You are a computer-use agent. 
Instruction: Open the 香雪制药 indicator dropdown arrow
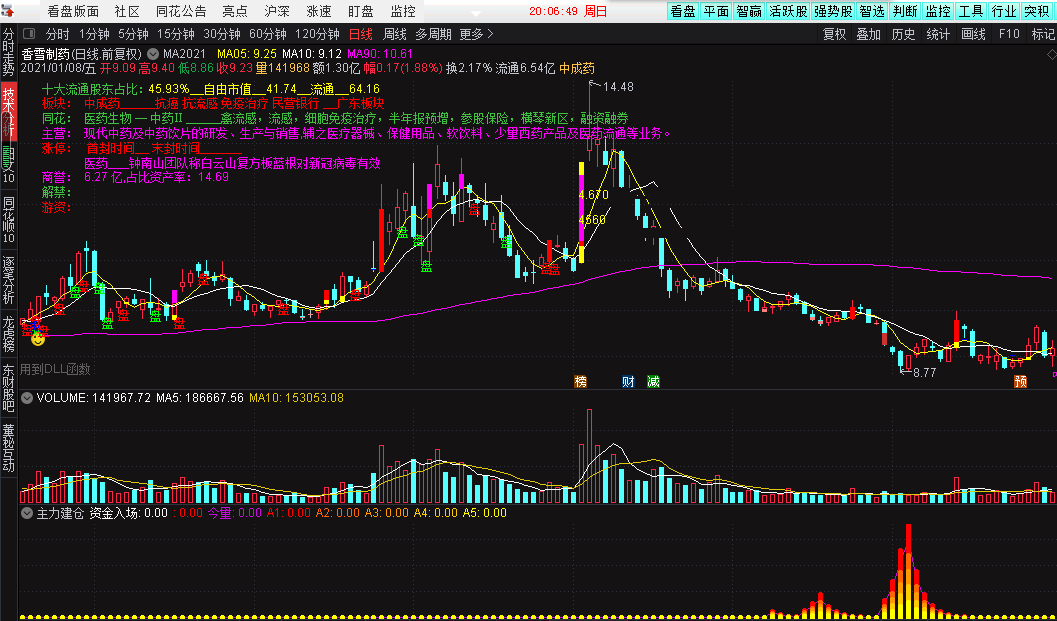(153, 54)
